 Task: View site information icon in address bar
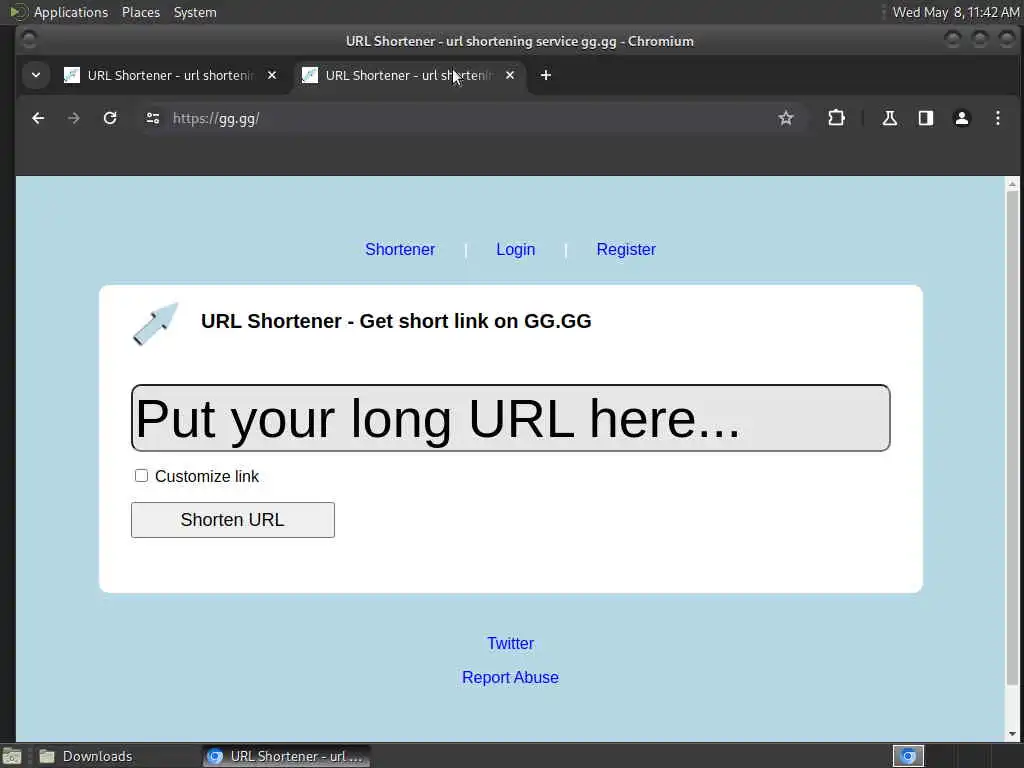(153, 118)
